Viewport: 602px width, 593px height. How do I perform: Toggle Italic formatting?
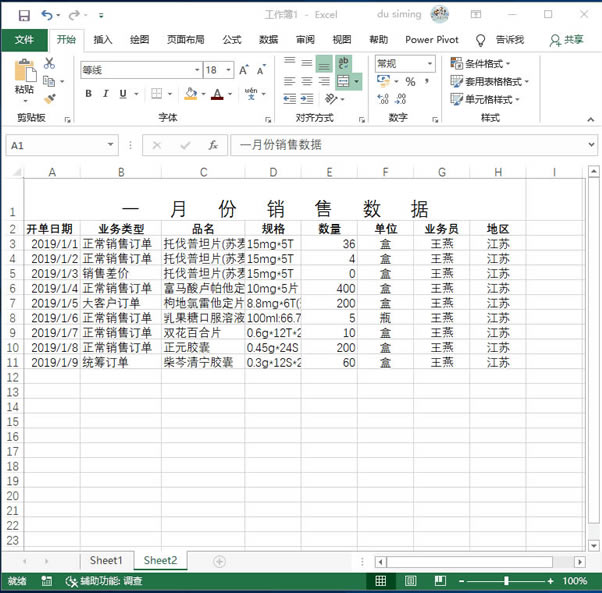106,93
